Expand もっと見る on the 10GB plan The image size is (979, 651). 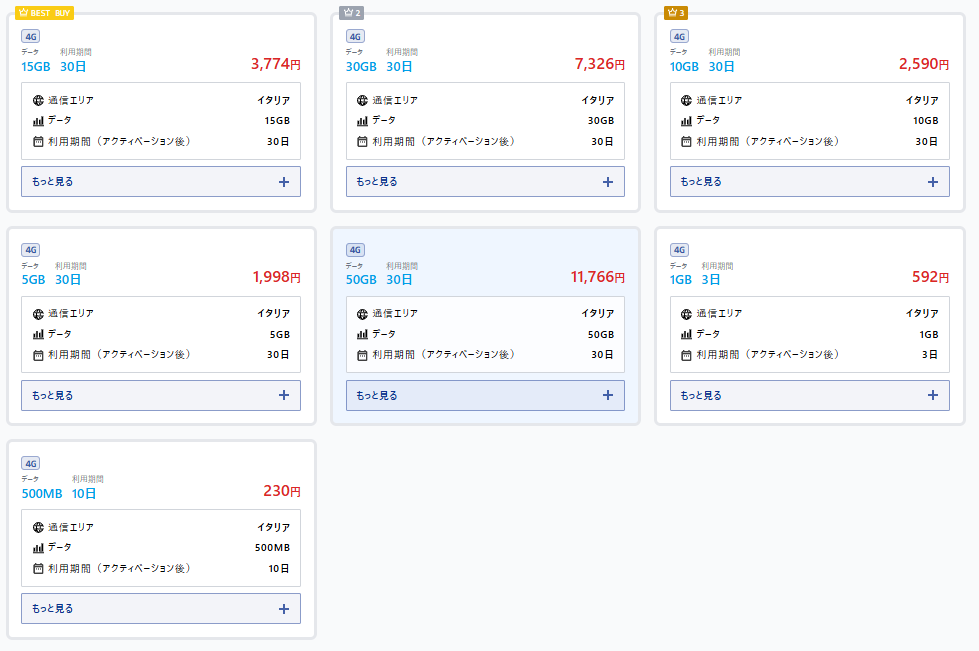pos(809,182)
